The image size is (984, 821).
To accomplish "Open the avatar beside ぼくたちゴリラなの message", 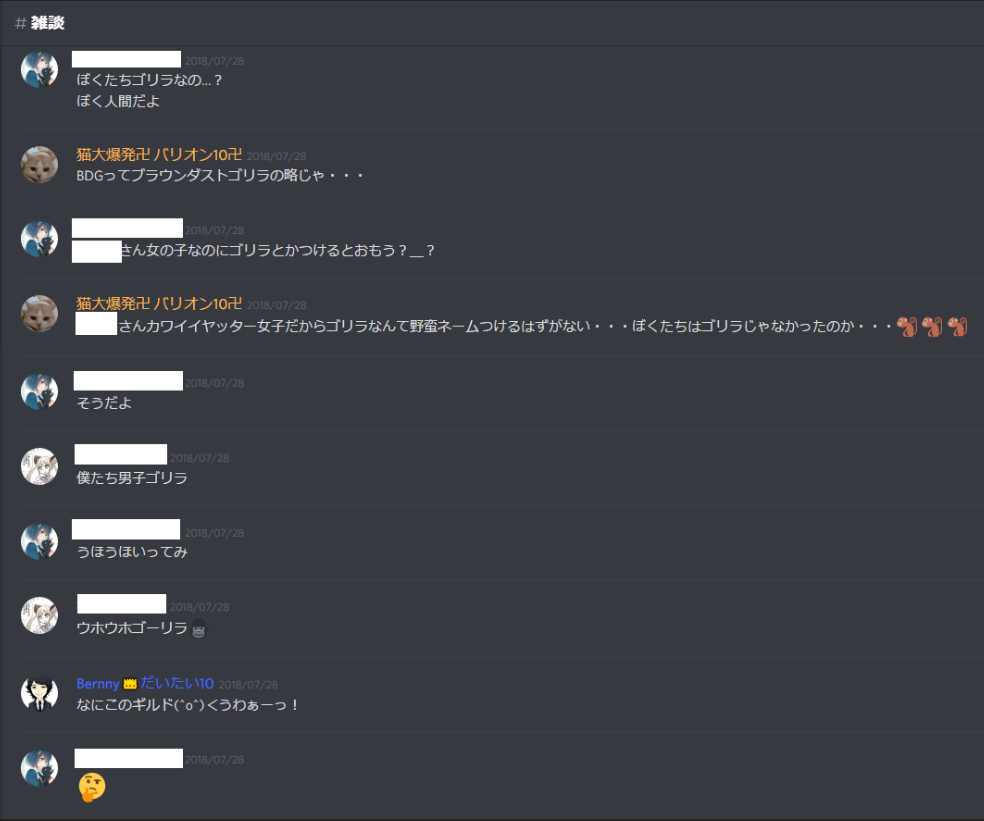I will coord(40,69).
